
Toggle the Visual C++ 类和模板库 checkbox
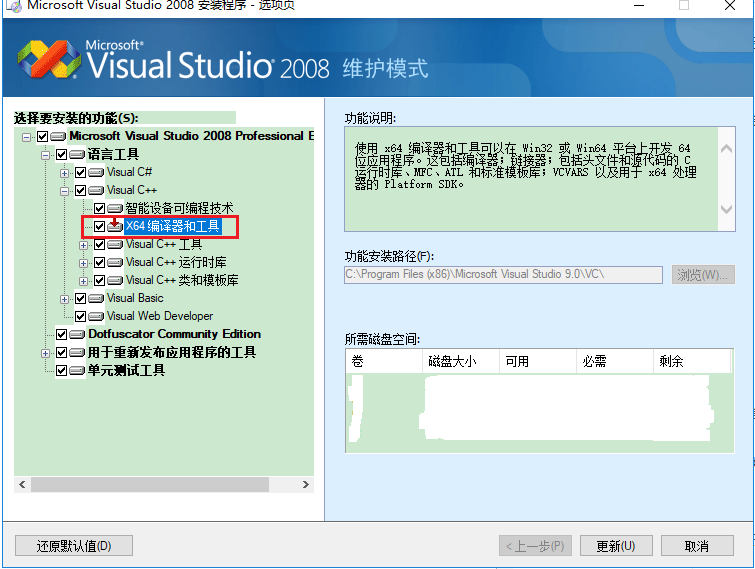point(99,281)
